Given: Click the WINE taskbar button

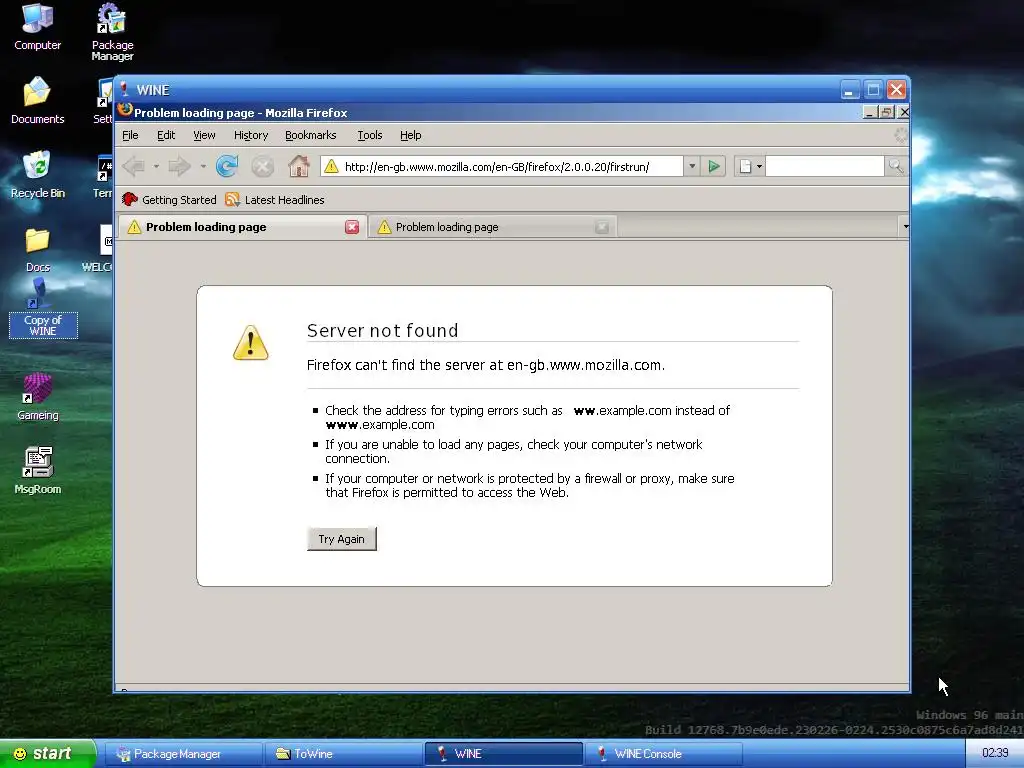Looking at the screenshot, I should click(x=503, y=754).
